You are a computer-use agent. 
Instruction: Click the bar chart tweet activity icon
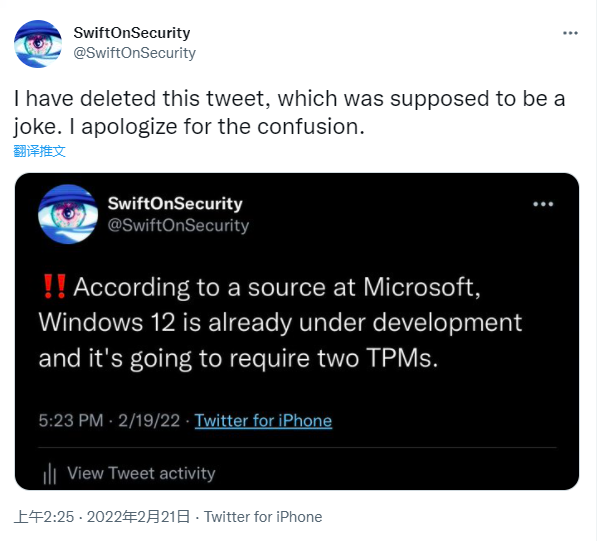pos(49,473)
